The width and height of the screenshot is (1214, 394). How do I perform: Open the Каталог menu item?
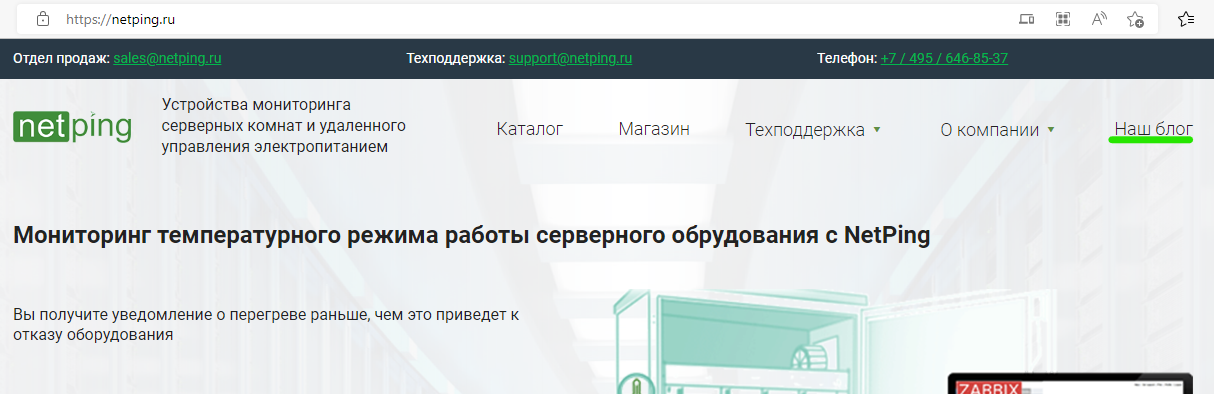click(x=530, y=129)
